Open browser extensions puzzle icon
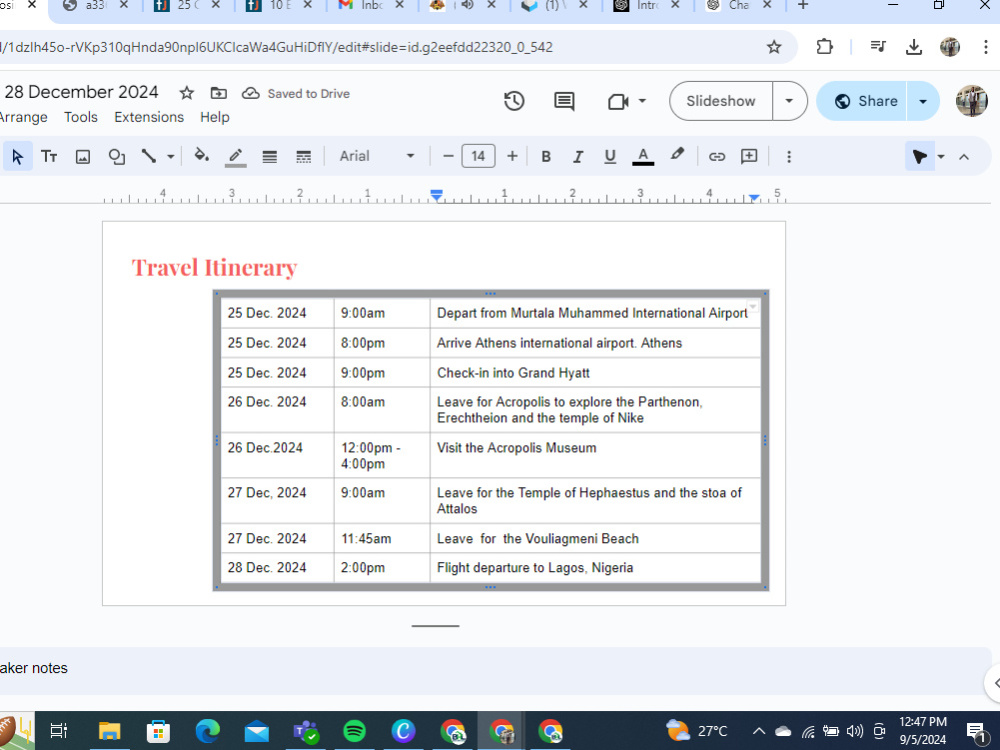The height and width of the screenshot is (750, 1000). (824, 47)
